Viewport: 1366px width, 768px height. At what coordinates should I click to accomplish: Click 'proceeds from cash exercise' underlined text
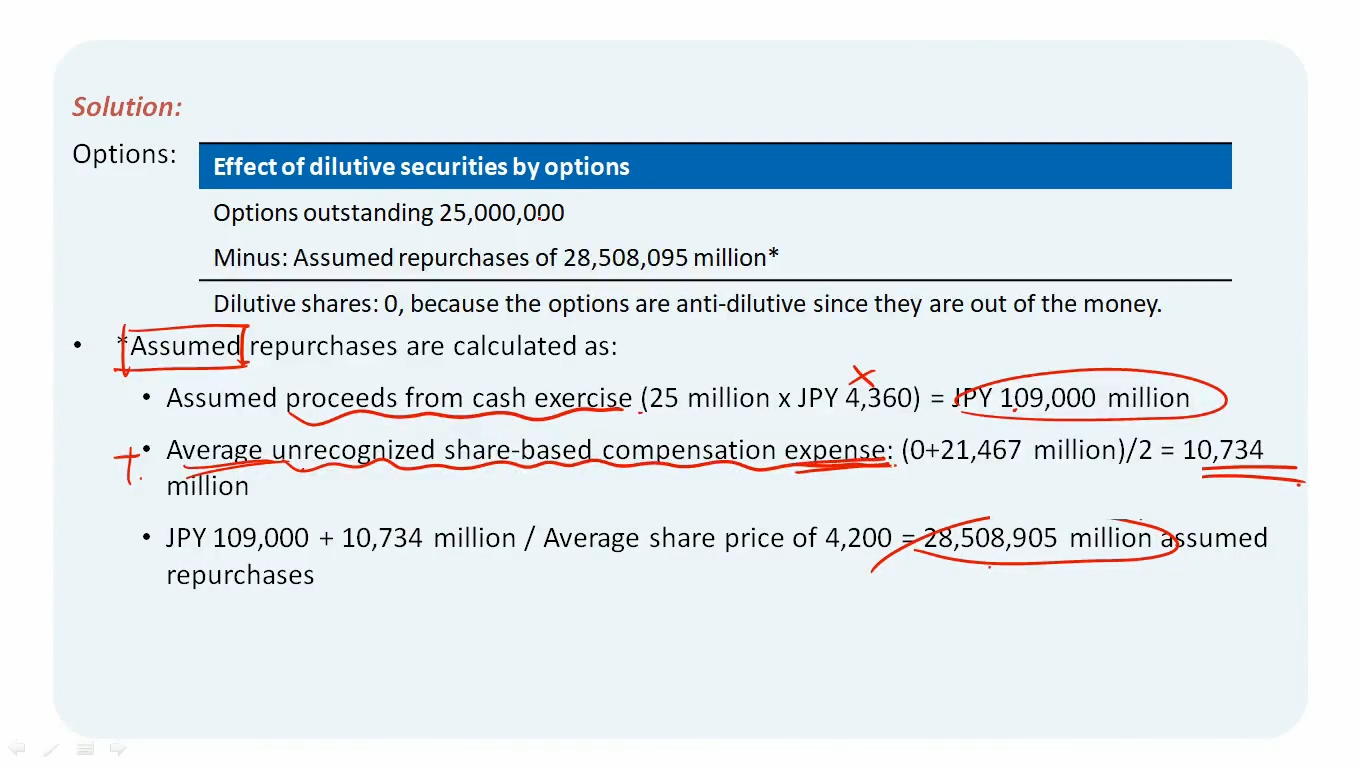459,398
